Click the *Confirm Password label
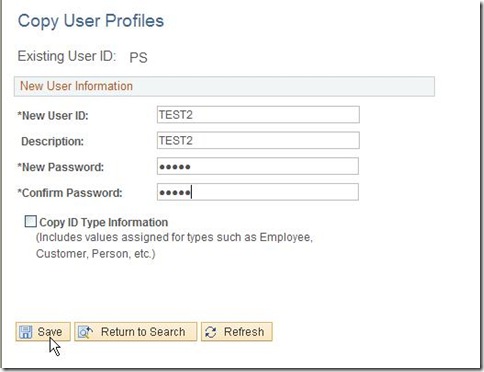Screen dimensions: 484x372 [70, 193]
